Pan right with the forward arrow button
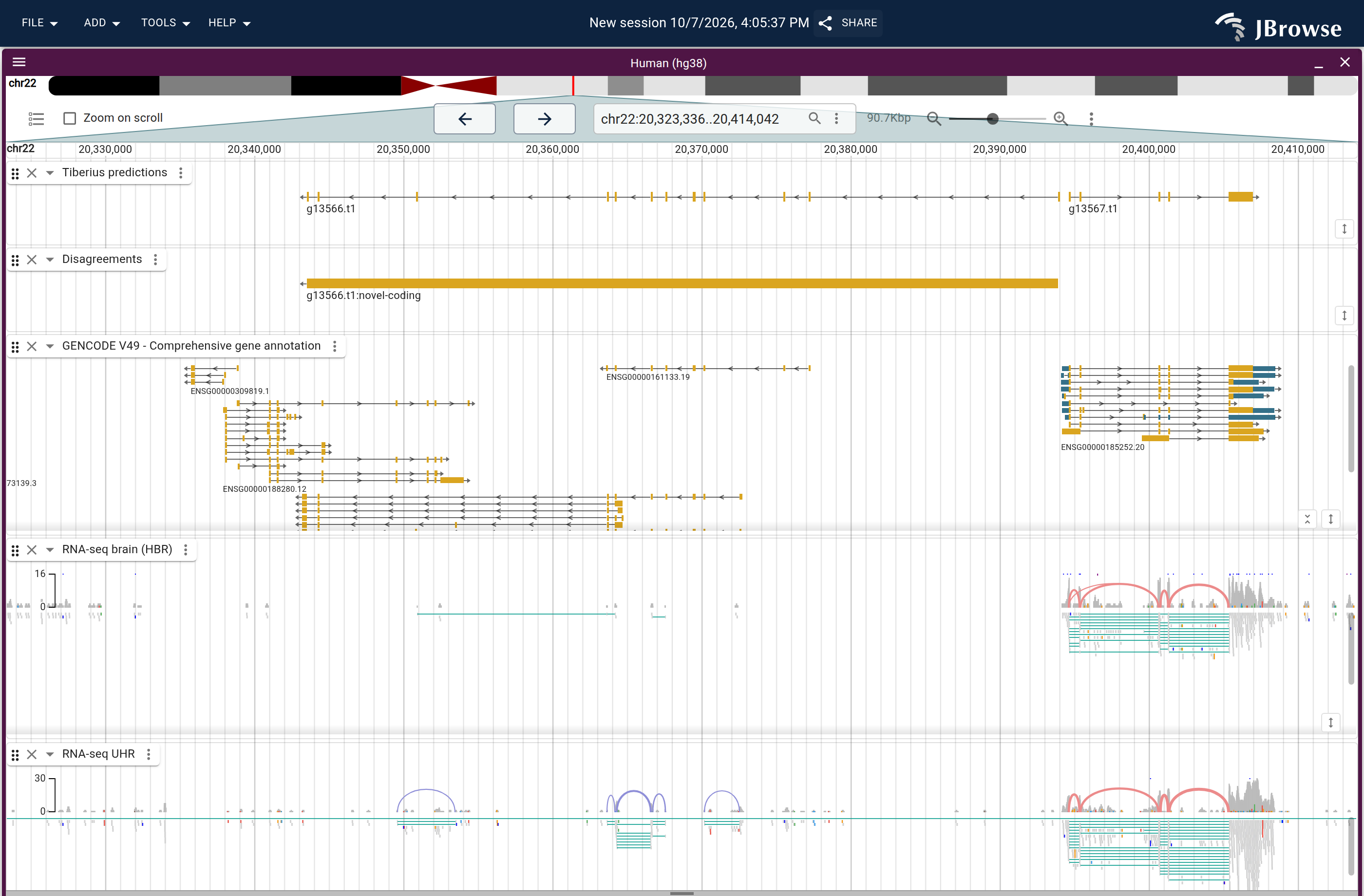Viewport: 1364px width, 896px height. [545, 119]
